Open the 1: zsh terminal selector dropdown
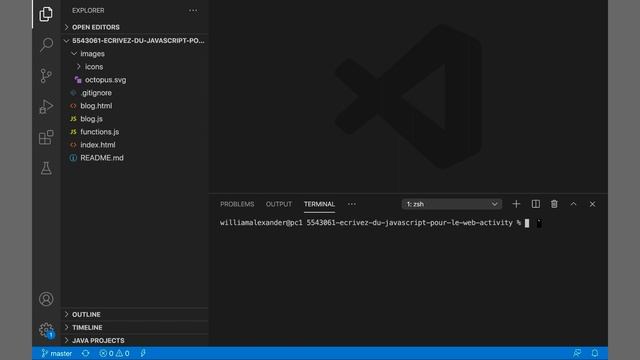This screenshot has height=360, width=640. click(451, 204)
